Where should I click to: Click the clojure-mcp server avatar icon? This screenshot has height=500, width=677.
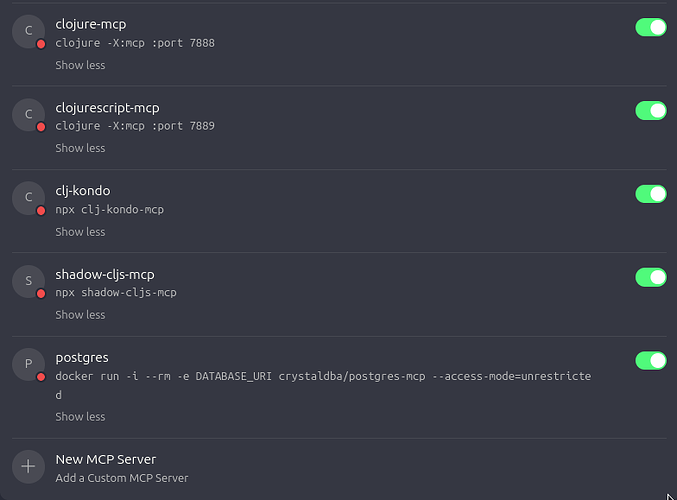pyautogui.click(x=28, y=32)
